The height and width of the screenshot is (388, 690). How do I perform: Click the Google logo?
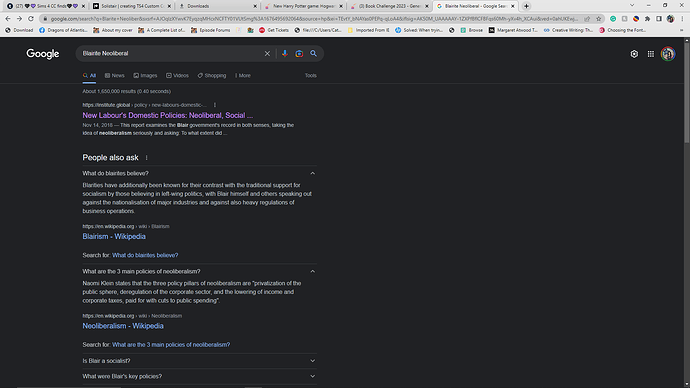43,54
